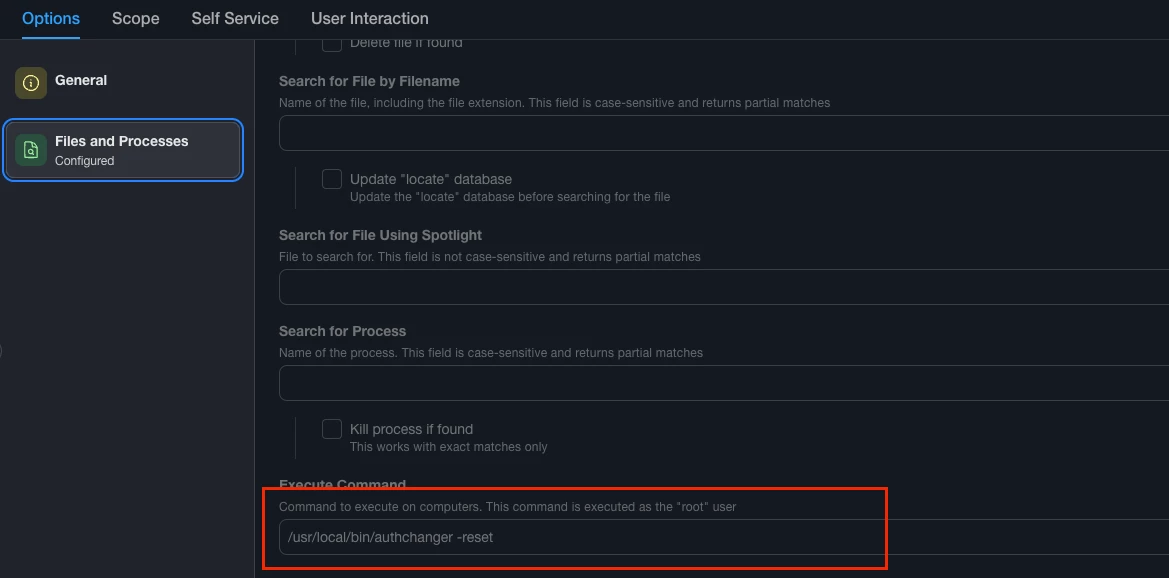Image resolution: width=1169 pixels, height=578 pixels.
Task: Click the Update "locate" database label text
Action: tap(431, 179)
